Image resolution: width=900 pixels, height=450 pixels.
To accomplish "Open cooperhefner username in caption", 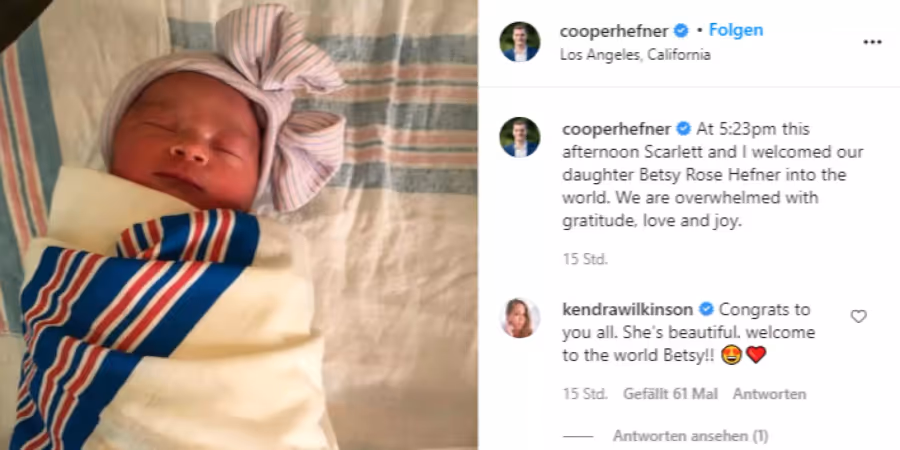I will click(x=616, y=129).
